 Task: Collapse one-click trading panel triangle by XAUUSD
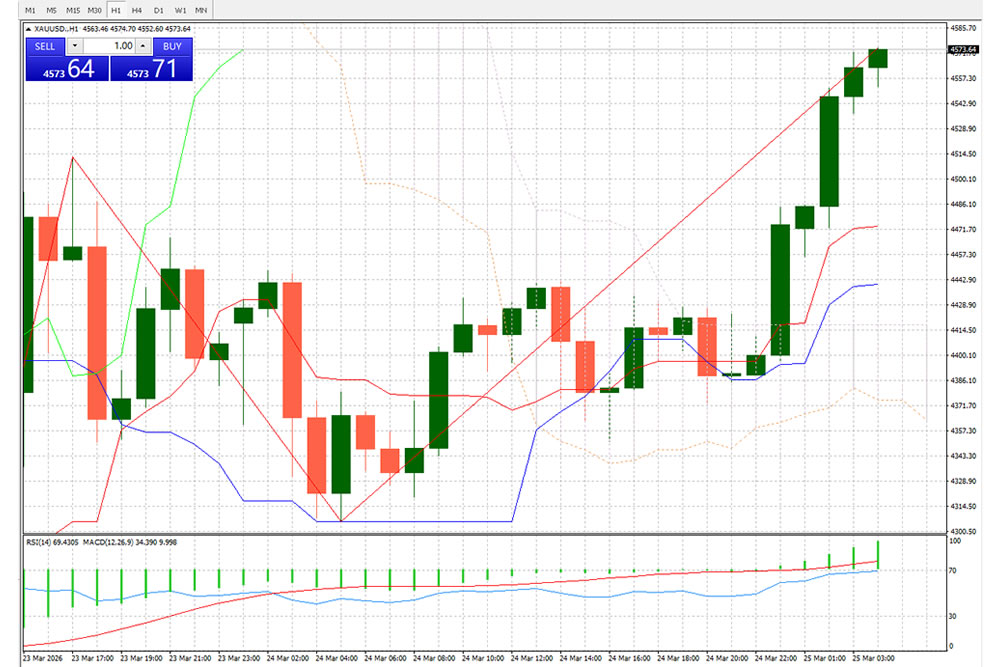click(x=28, y=29)
